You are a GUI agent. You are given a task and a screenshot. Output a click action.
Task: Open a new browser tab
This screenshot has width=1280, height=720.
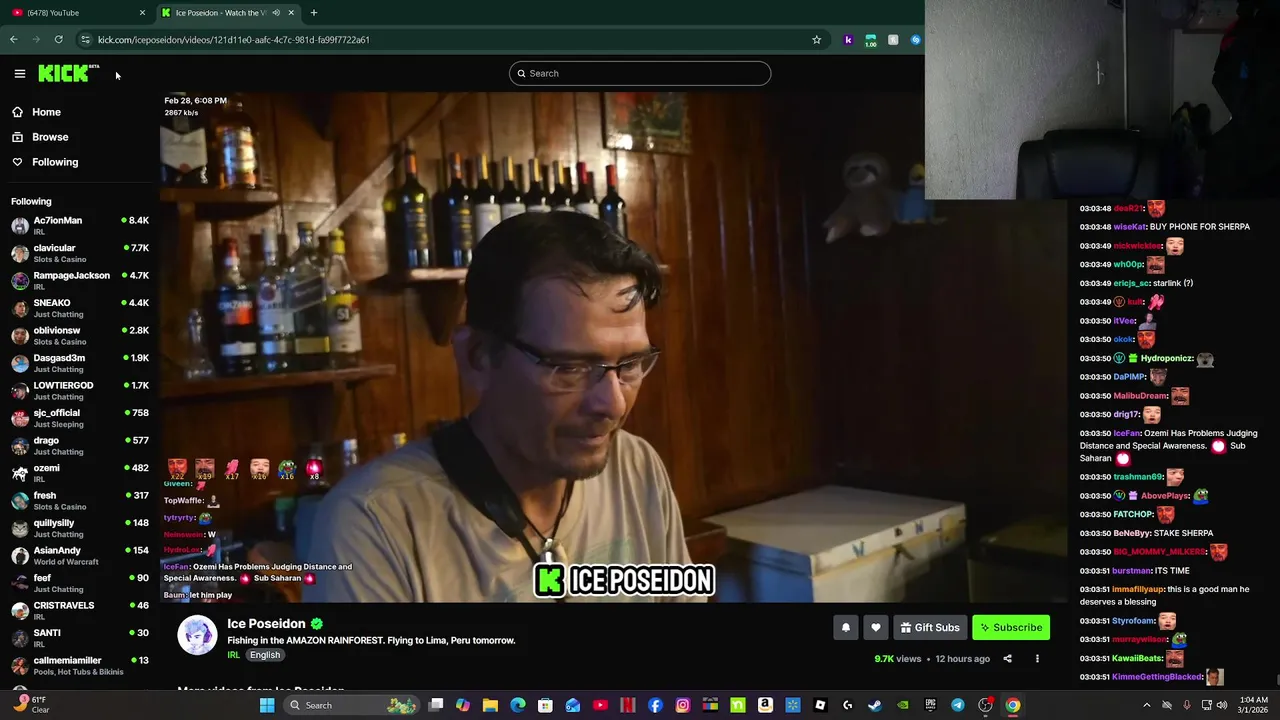point(313,13)
